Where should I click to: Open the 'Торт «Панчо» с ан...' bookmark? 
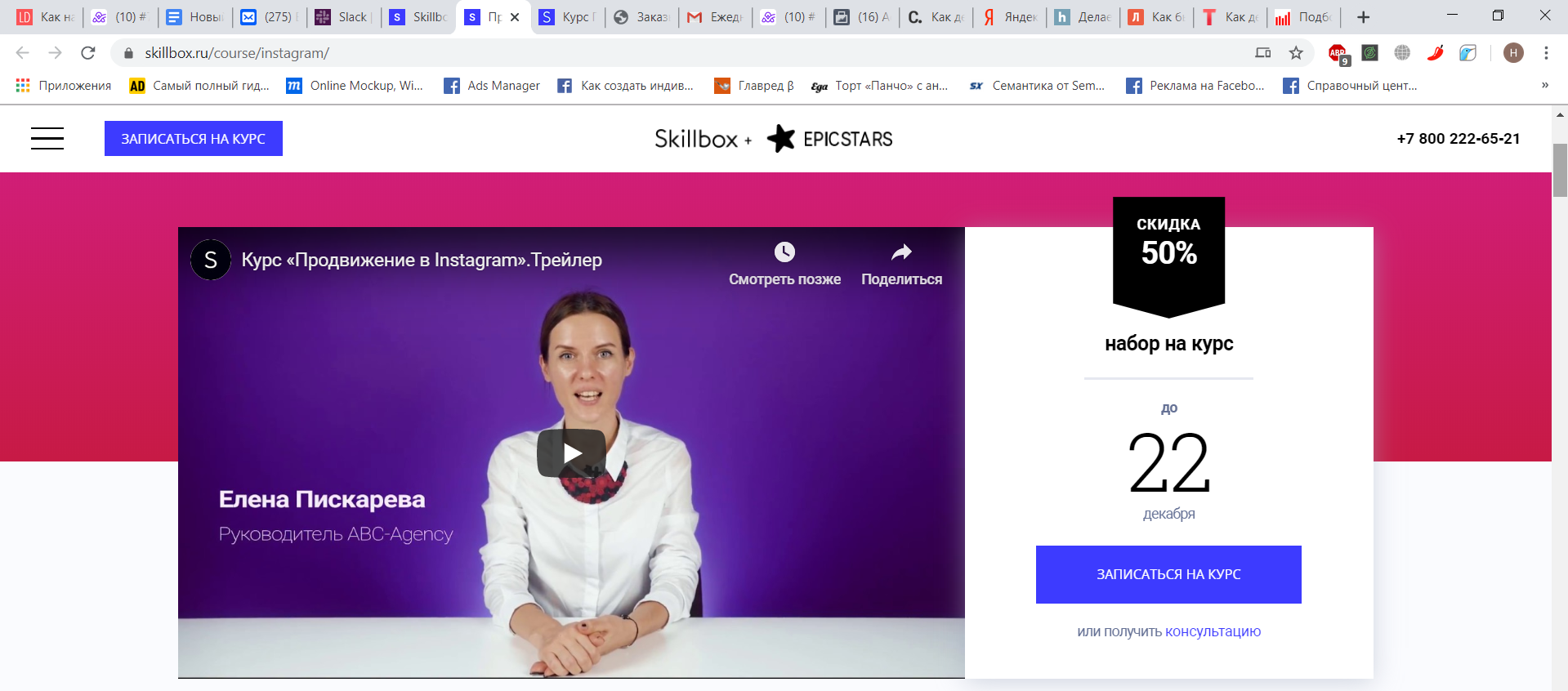coord(880,86)
